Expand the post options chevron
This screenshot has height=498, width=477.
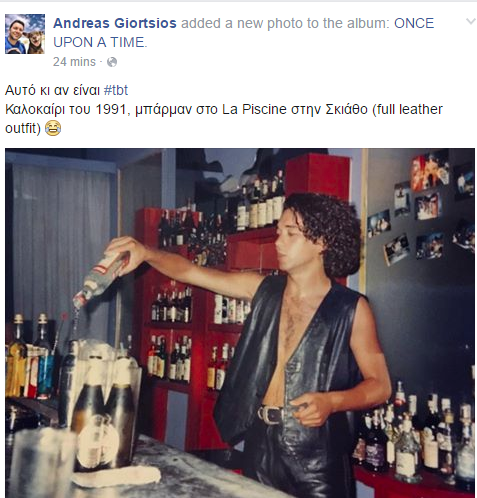[x=471, y=22]
